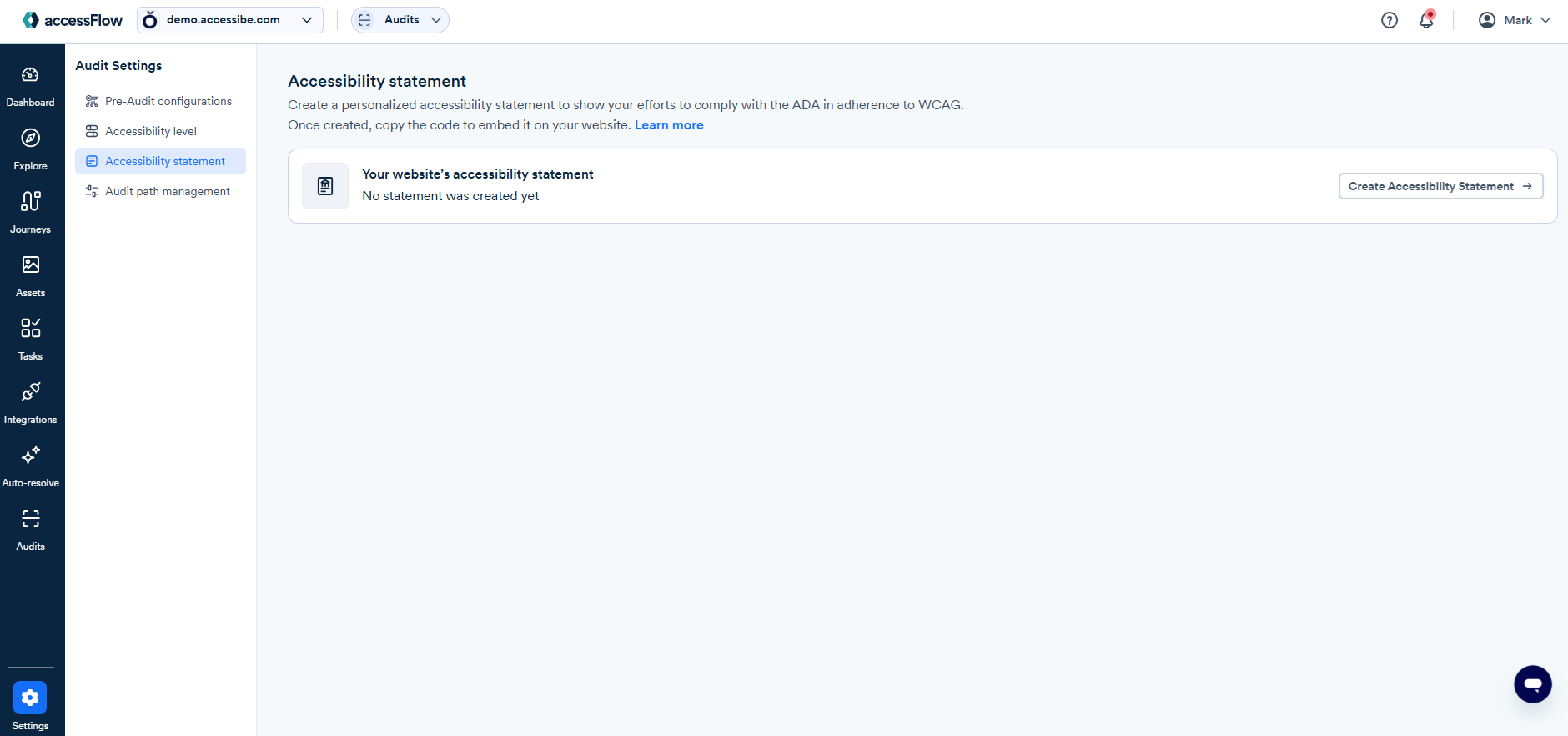The width and height of the screenshot is (1568, 736).
Task: Click the Audit Settings heading
Action: 118,66
